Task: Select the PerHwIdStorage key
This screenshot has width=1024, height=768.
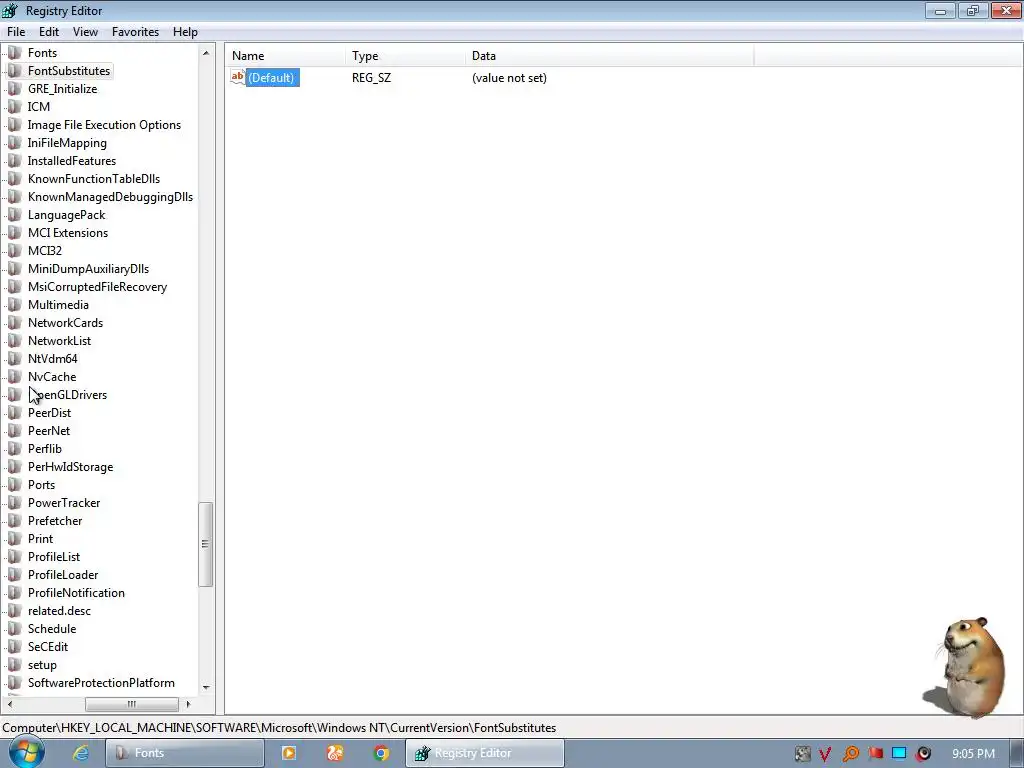Action: point(71,467)
